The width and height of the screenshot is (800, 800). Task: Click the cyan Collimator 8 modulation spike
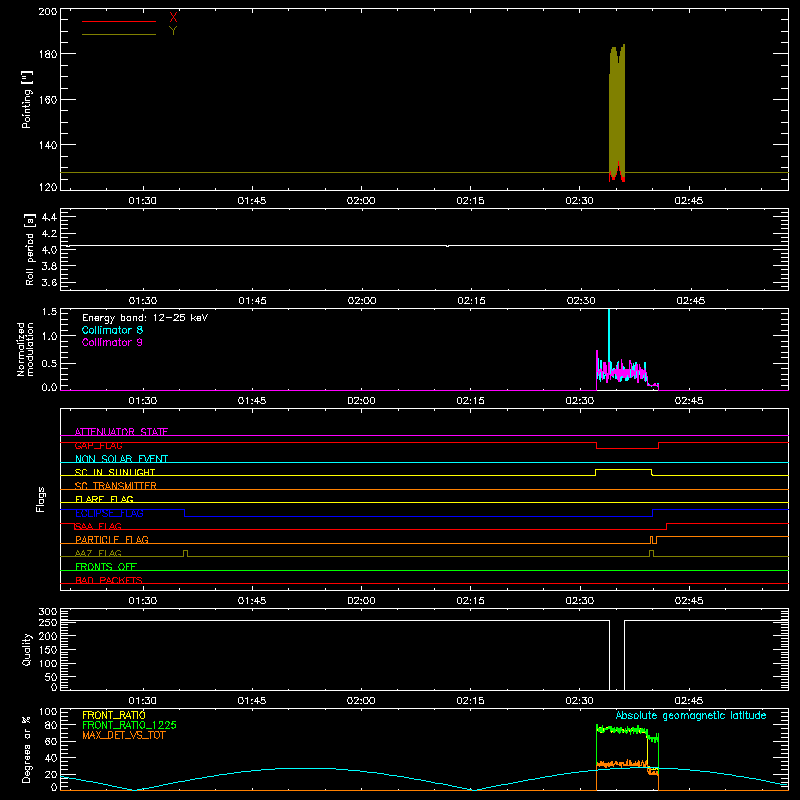pos(609,337)
